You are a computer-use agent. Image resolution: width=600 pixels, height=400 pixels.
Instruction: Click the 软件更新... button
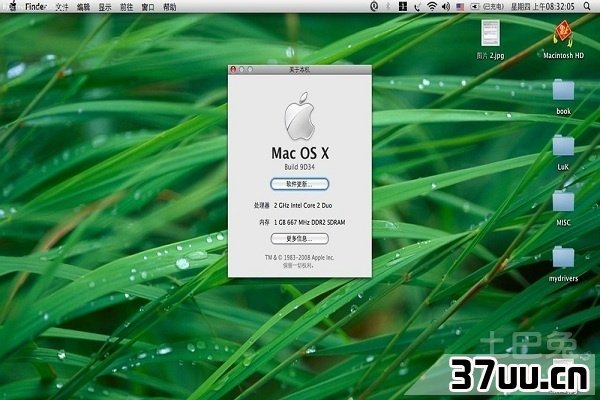click(x=299, y=184)
